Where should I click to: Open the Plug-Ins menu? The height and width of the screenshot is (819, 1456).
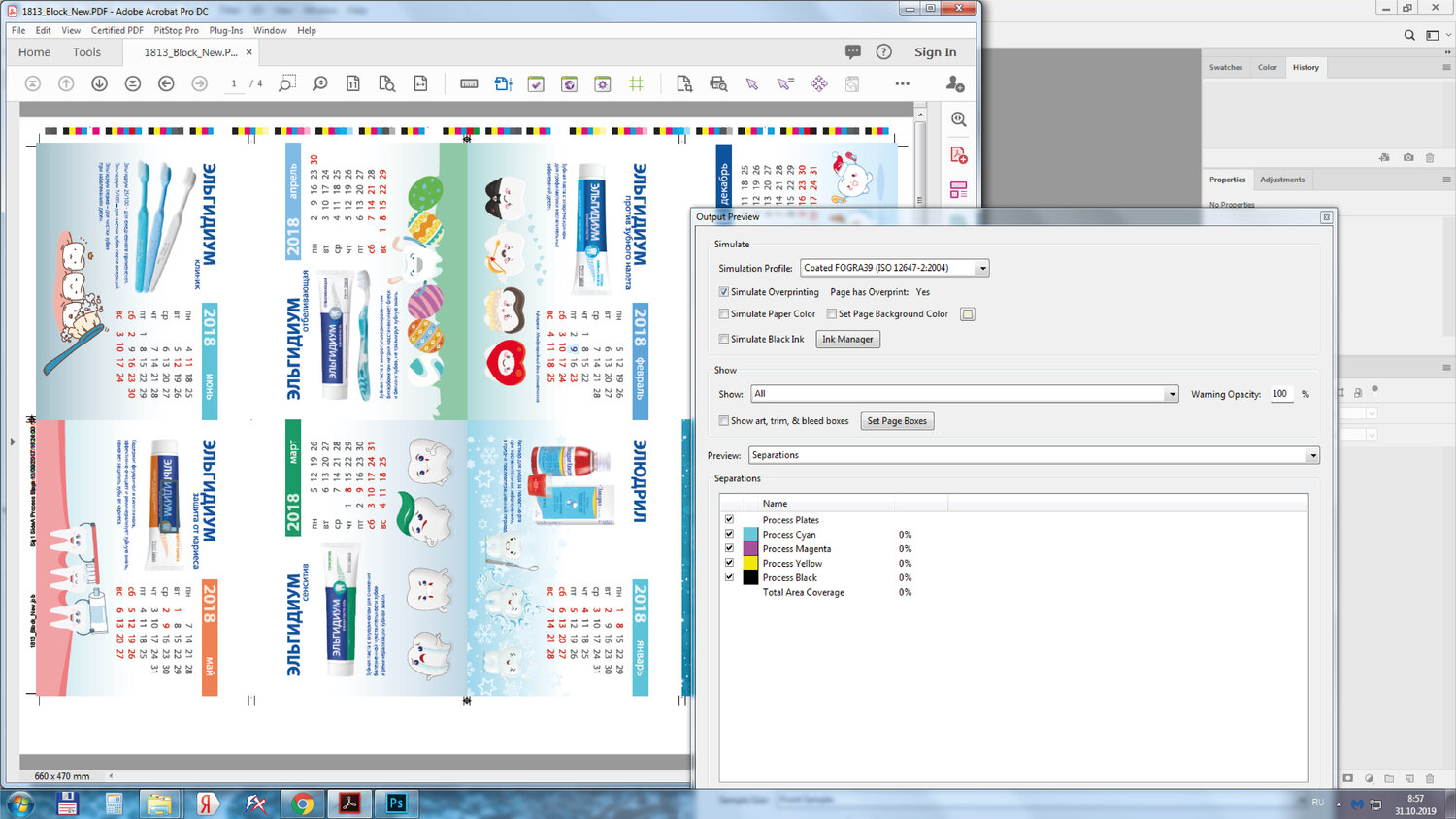pyautogui.click(x=226, y=30)
